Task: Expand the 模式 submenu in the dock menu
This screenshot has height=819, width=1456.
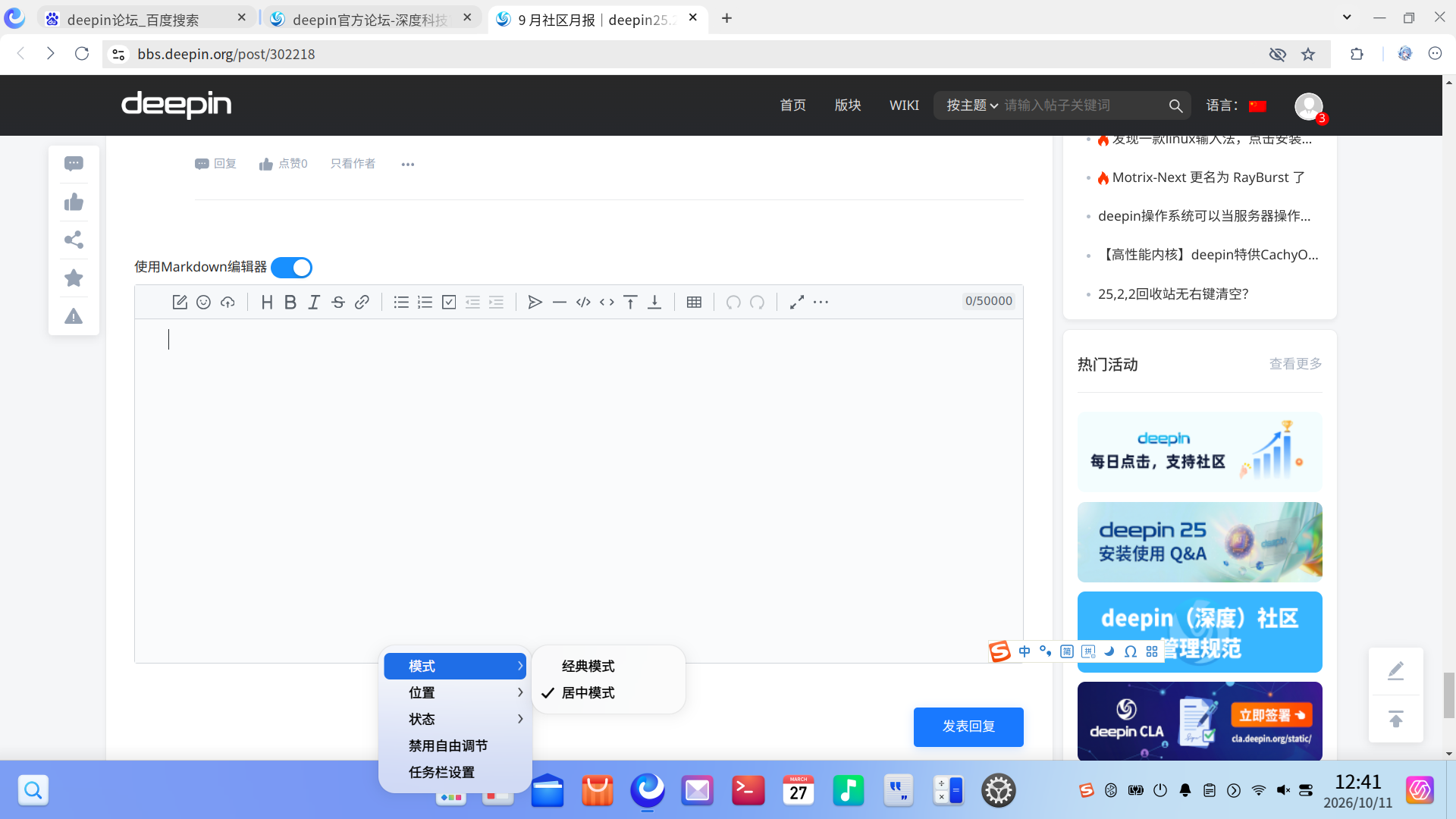Action: coord(455,667)
